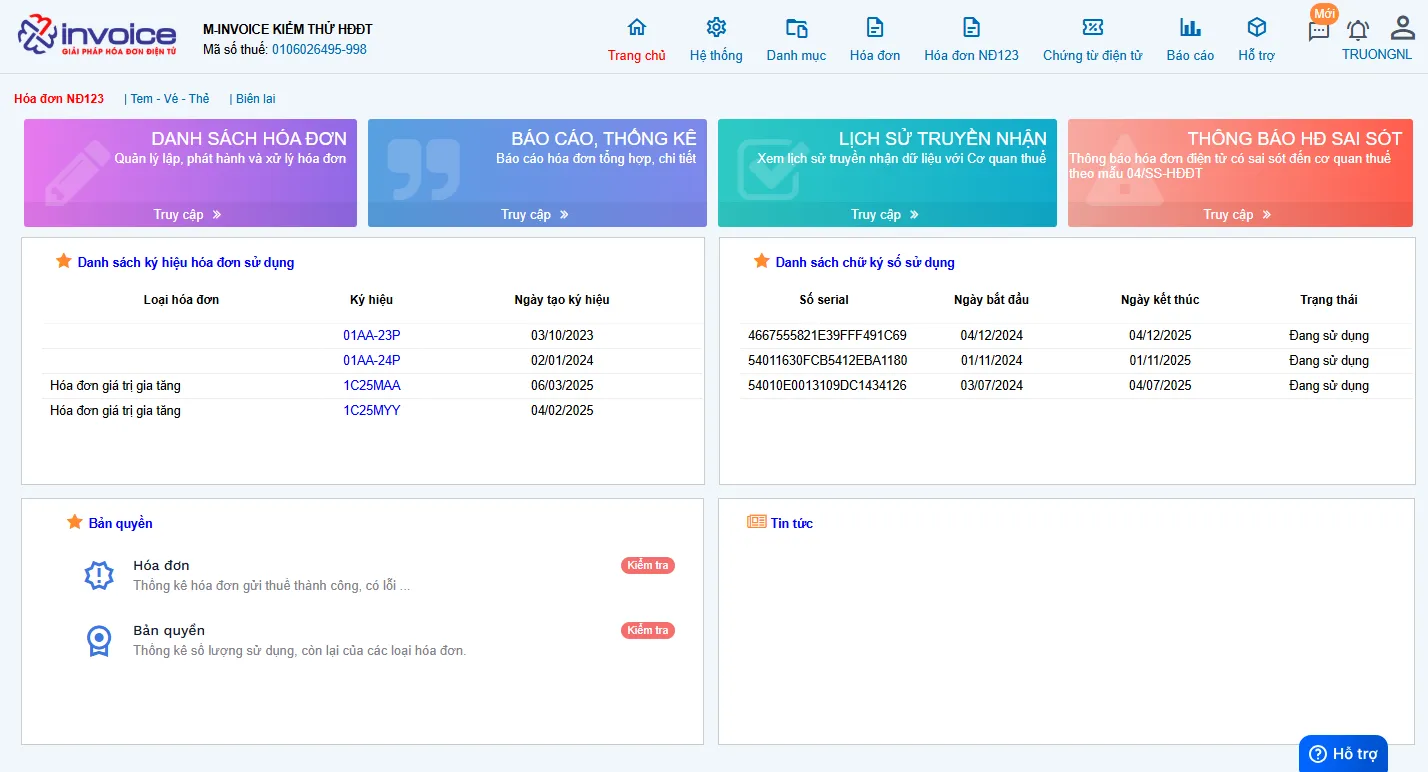
Task: Open the Danh mục menu label
Action: tap(797, 56)
